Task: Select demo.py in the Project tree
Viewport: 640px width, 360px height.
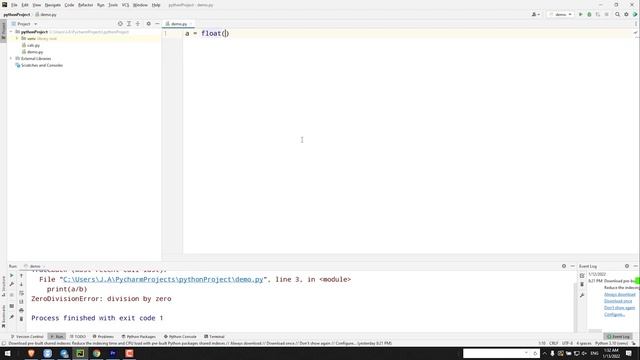Action: pos(35,52)
